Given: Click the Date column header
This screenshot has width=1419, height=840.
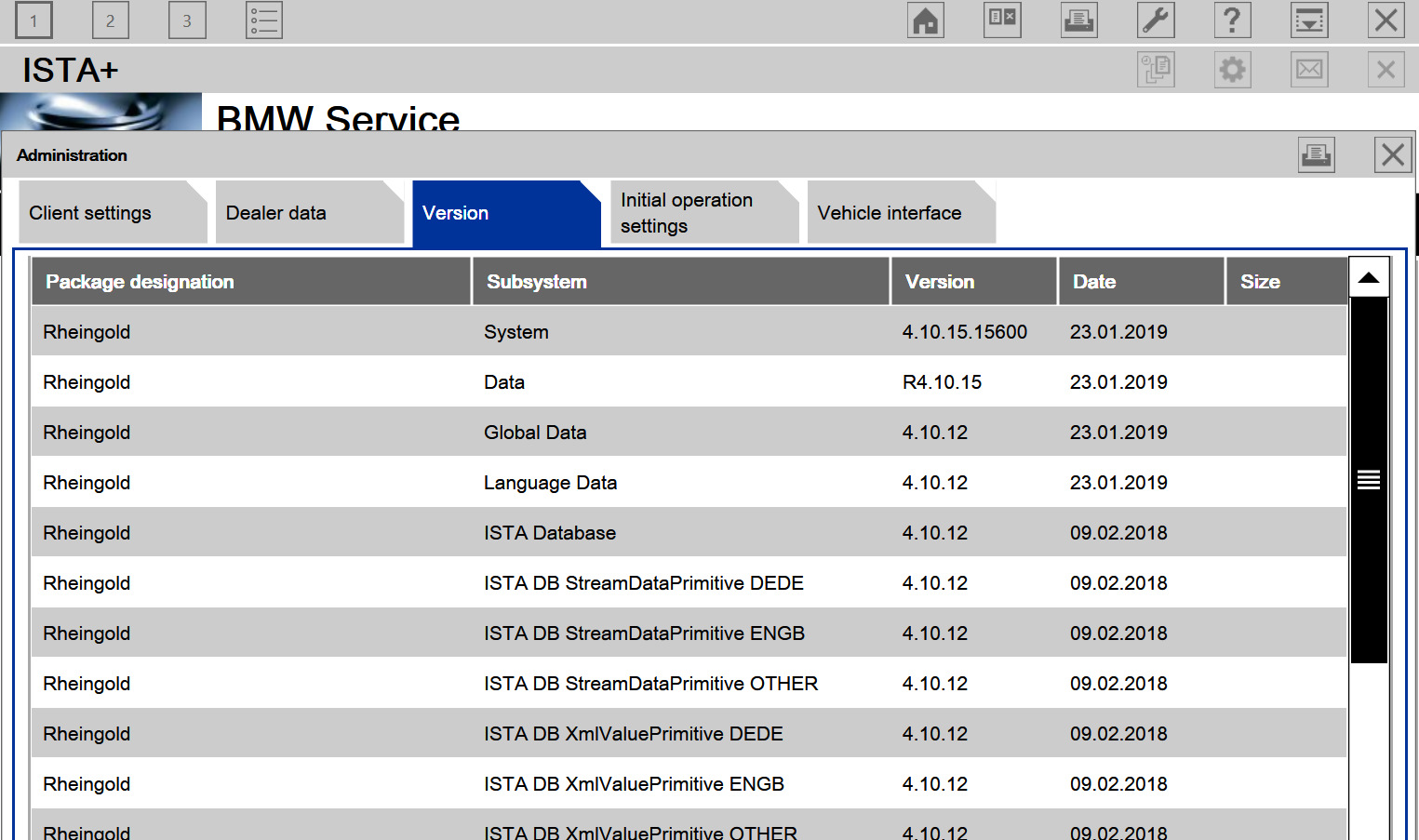Looking at the screenshot, I should click(x=1142, y=282).
